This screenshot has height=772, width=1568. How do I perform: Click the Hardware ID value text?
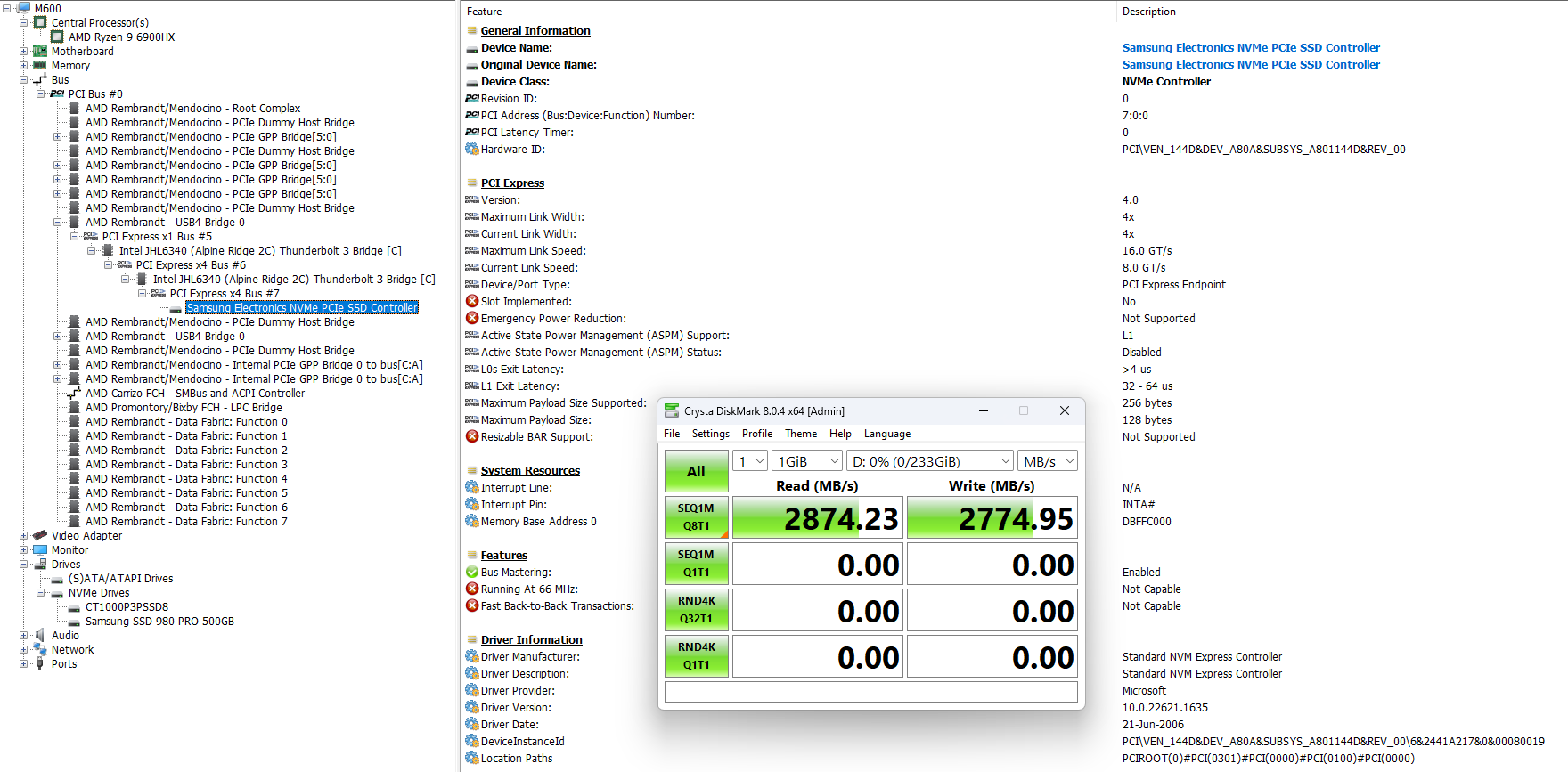pos(1263,149)
